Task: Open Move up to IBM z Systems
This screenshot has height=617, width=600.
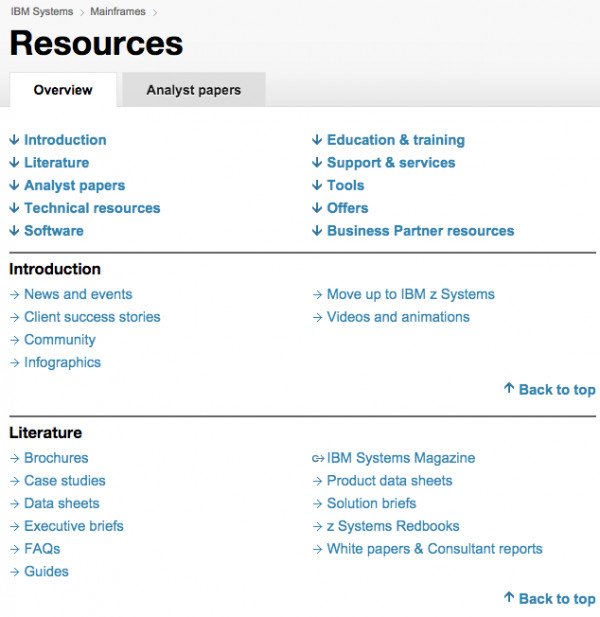Action: (x=411, y=294)
